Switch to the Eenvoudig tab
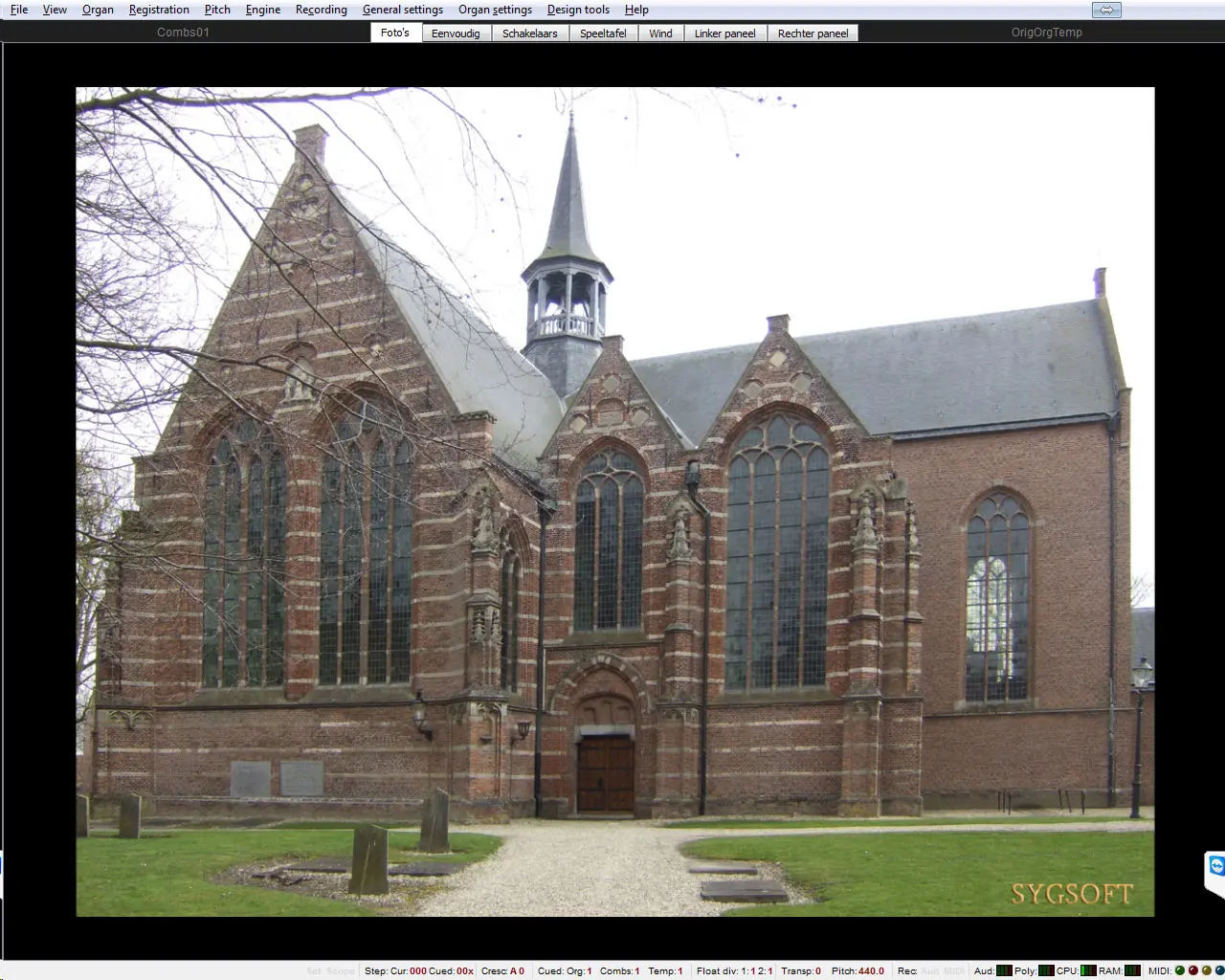1225x980 pixels. (456, 33)
